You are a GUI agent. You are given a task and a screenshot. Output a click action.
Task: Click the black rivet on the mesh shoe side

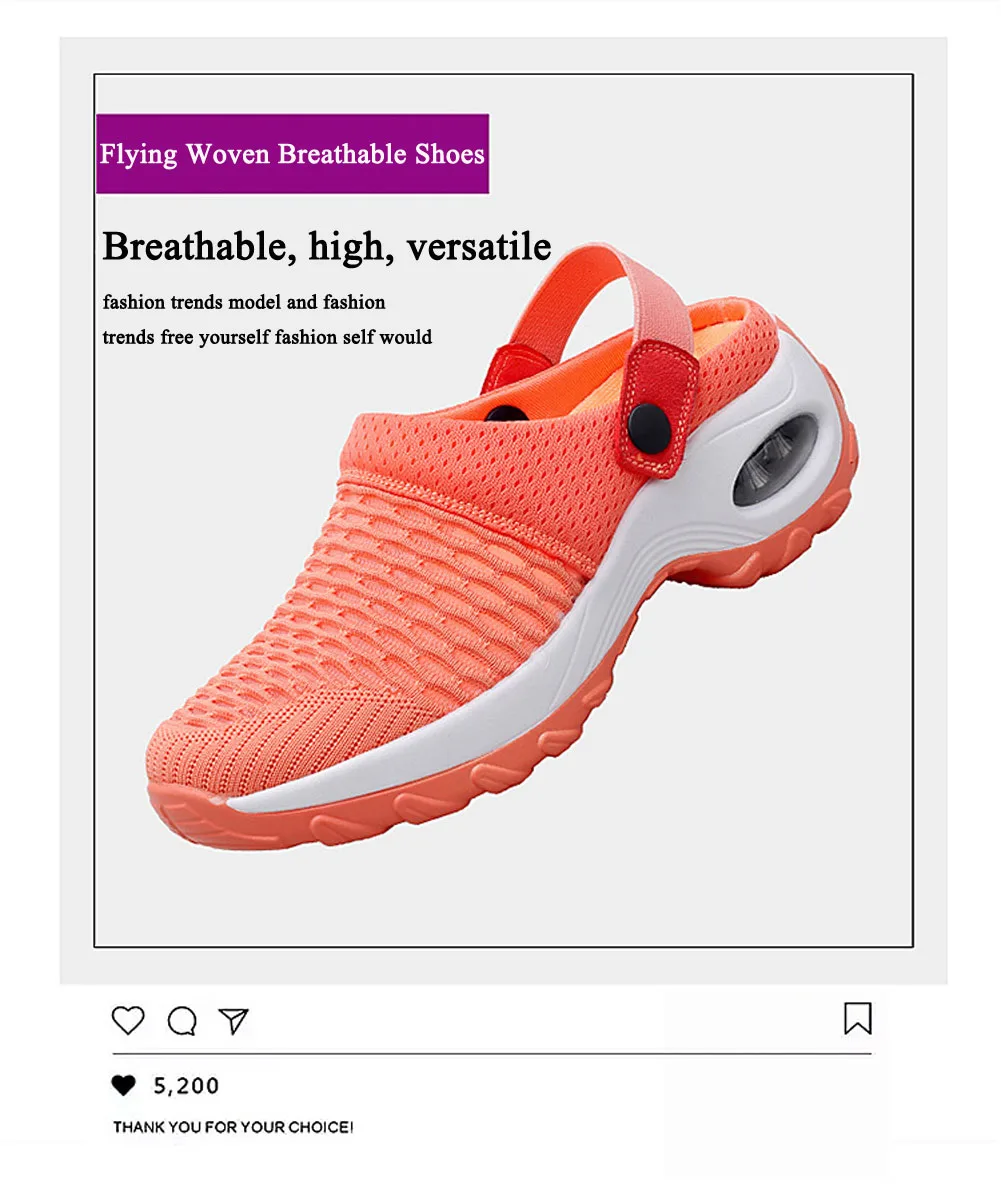[507, 417]
